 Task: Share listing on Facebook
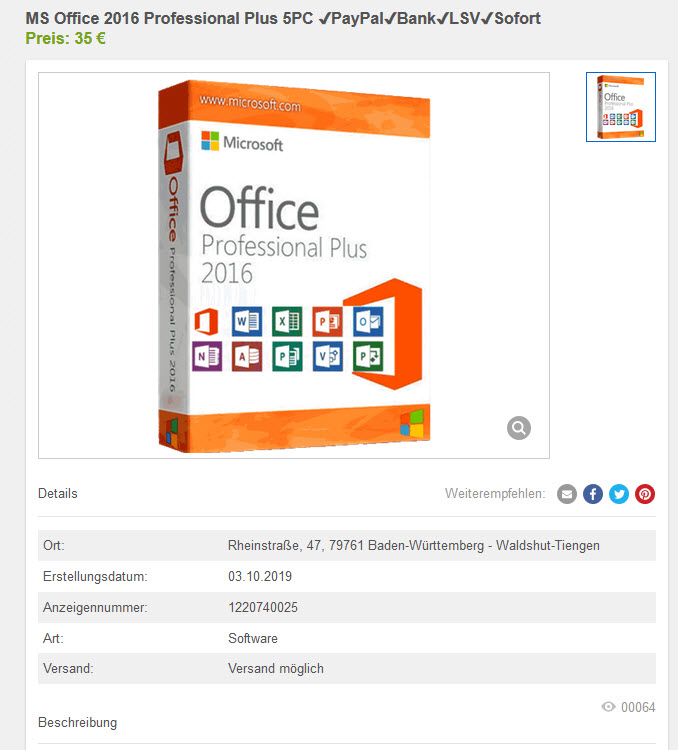pyautogui.click(x=593, y=494)
